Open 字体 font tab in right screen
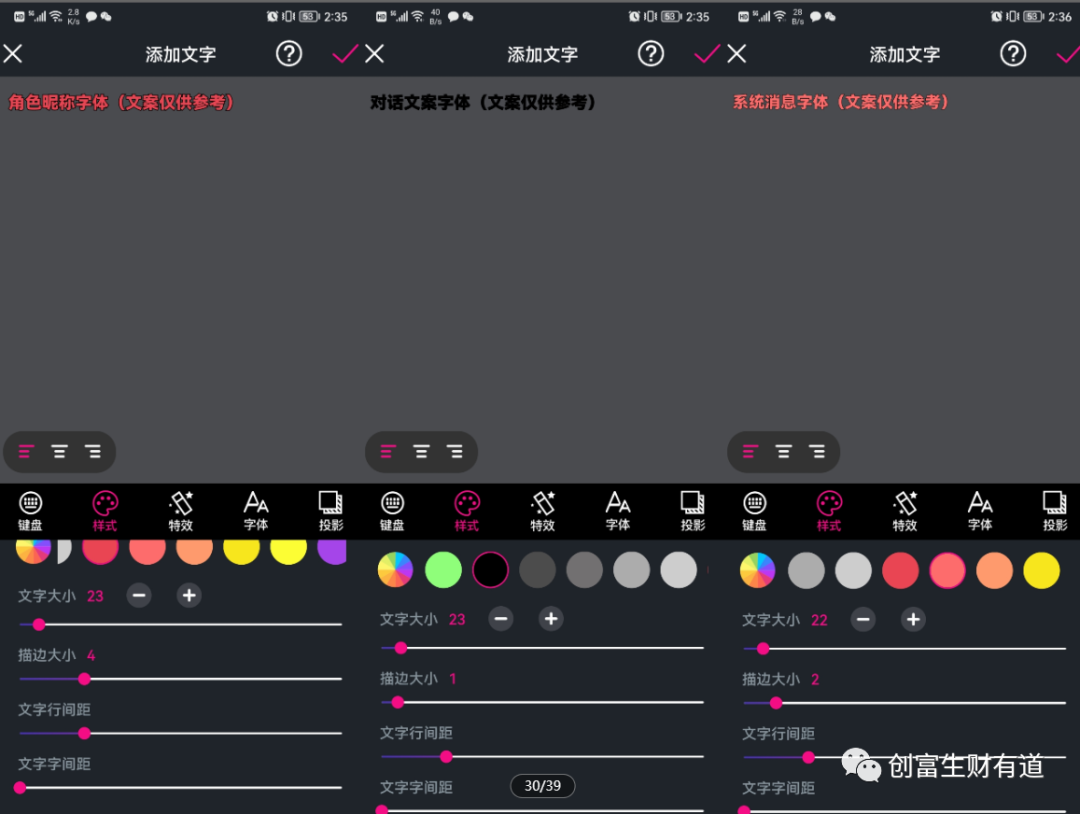Image resolution: width=1080 pixels, height=814 pixels. (980, 510)
